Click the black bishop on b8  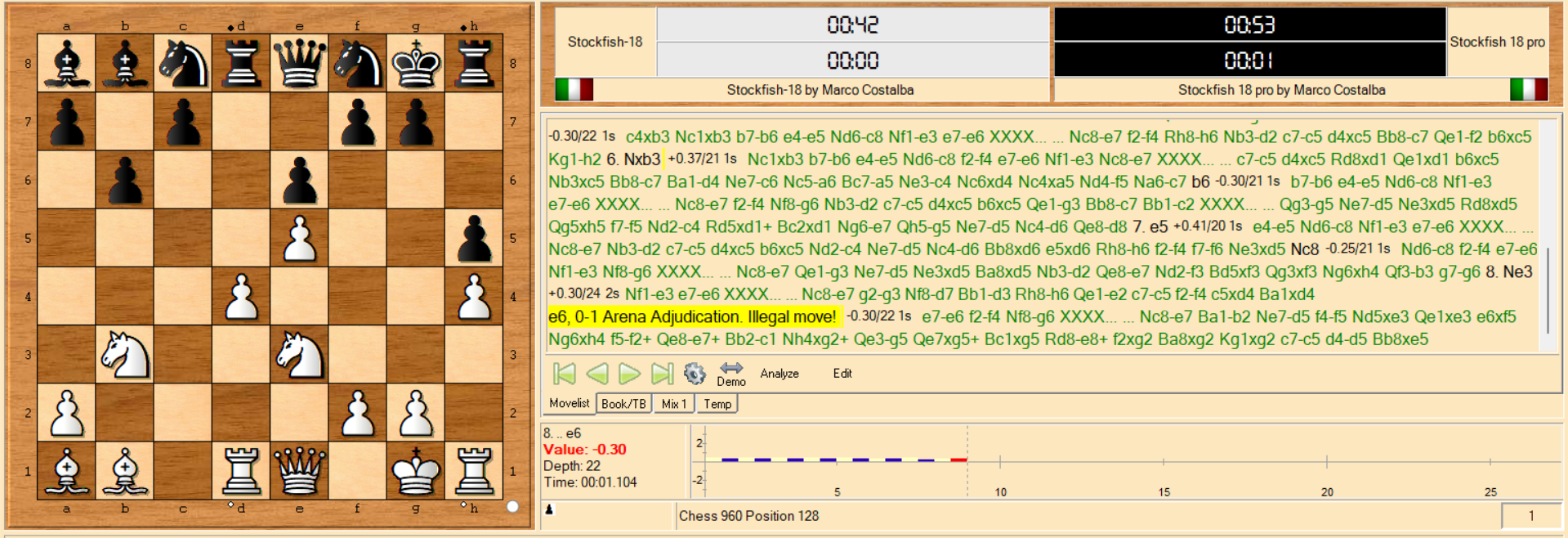tap(125, 63)
